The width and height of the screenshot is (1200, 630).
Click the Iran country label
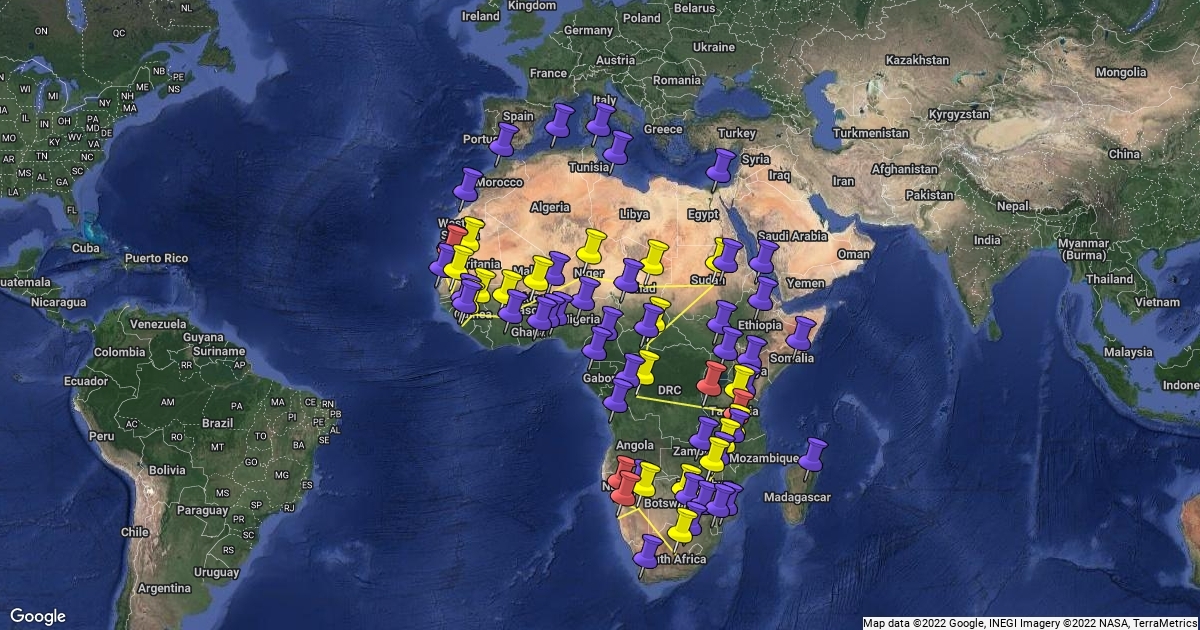coord(843,181)
